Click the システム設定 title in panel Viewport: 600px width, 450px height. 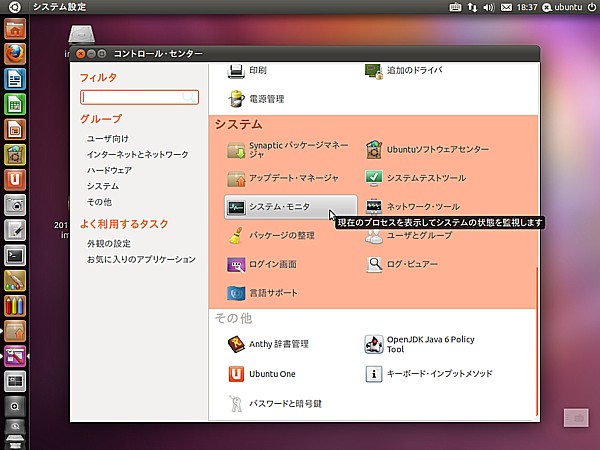click(x=60, y=7)
